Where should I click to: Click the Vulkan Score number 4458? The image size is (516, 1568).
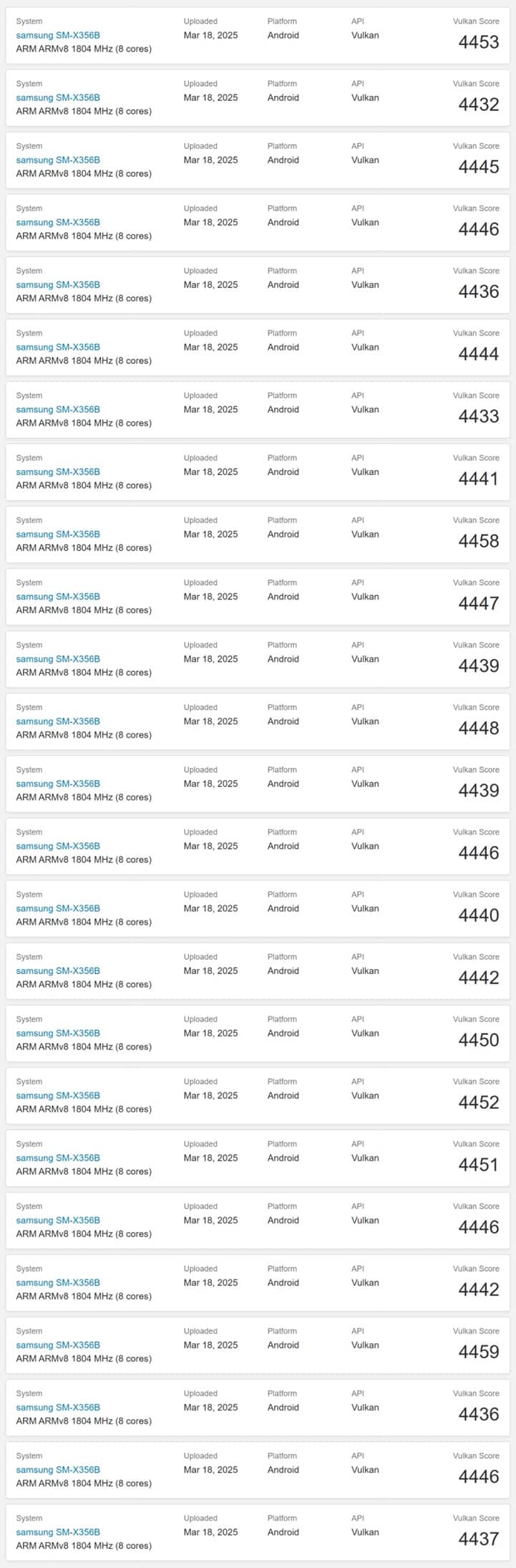tap(479, 541)
